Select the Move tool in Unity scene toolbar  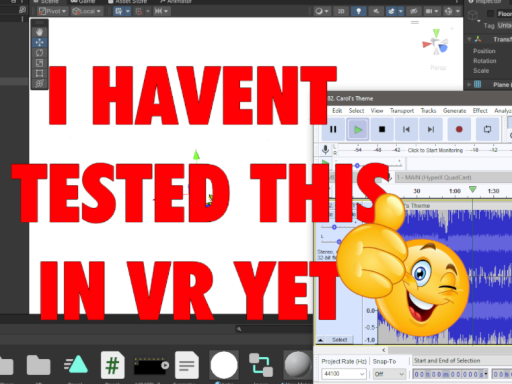[39, 42]
